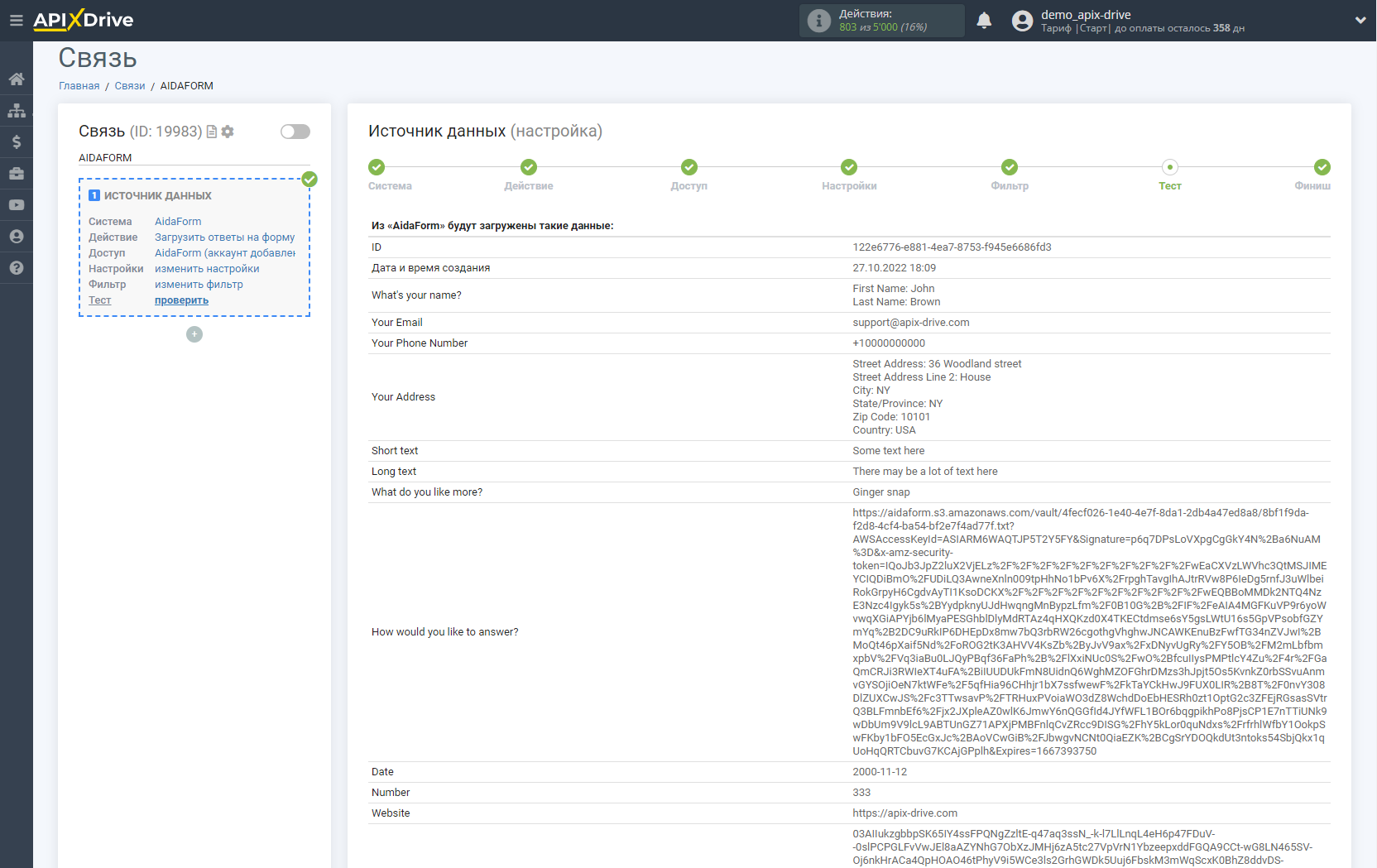1377x868 pixels.
Task: Open the Главная breadcrumb link
Action: point(79,86)
